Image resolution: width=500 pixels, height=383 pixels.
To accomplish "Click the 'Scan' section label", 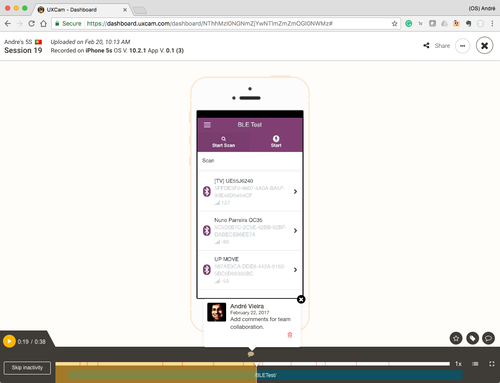I will 208,161.
